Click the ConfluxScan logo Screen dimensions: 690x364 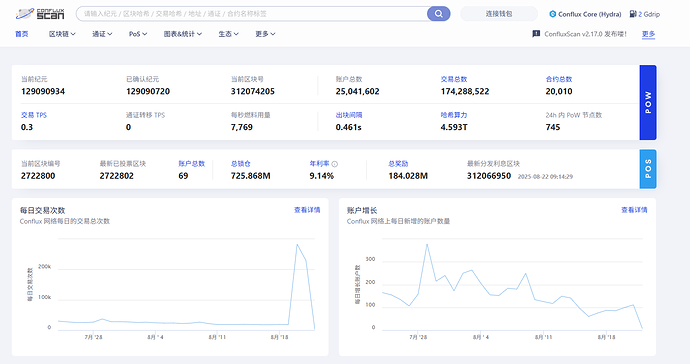point(40,14)
